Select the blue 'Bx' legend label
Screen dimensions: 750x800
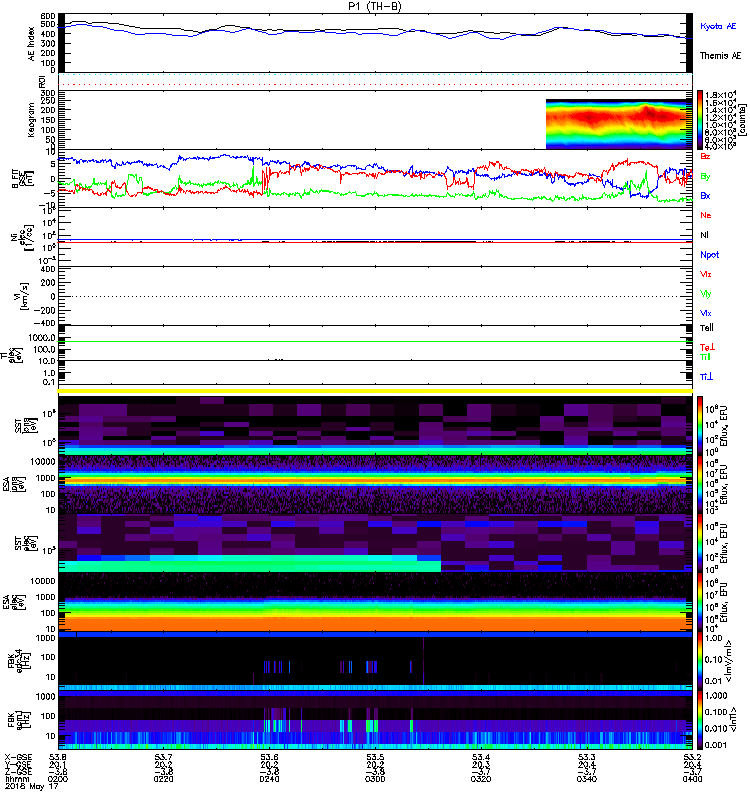coord(705,196)
